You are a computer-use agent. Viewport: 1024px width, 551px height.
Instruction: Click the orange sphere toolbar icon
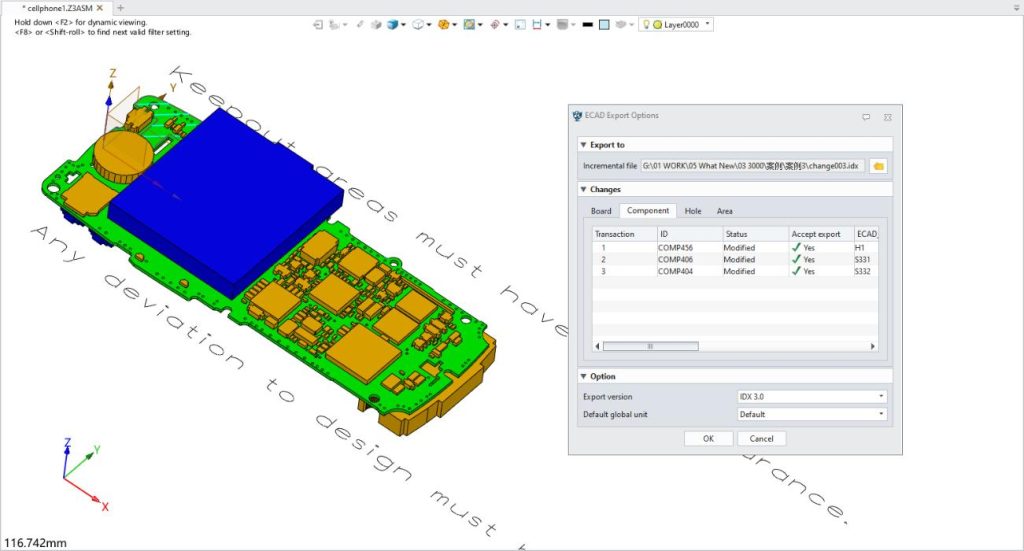(443, 24)
